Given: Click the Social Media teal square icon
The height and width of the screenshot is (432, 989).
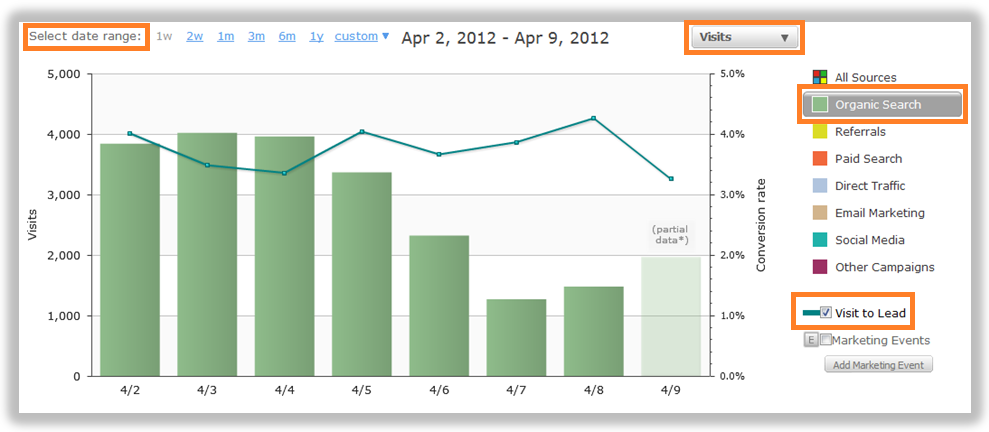Looking at the screenshot, I should tap(819, 240).
